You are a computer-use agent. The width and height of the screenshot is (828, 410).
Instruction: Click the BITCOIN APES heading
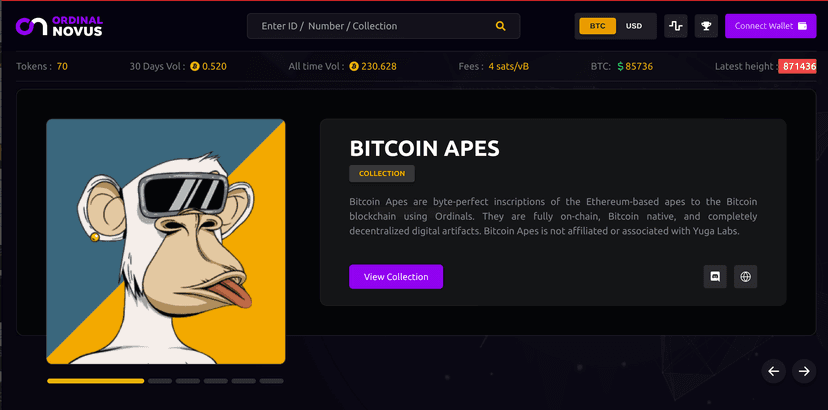tap(425, 149)
